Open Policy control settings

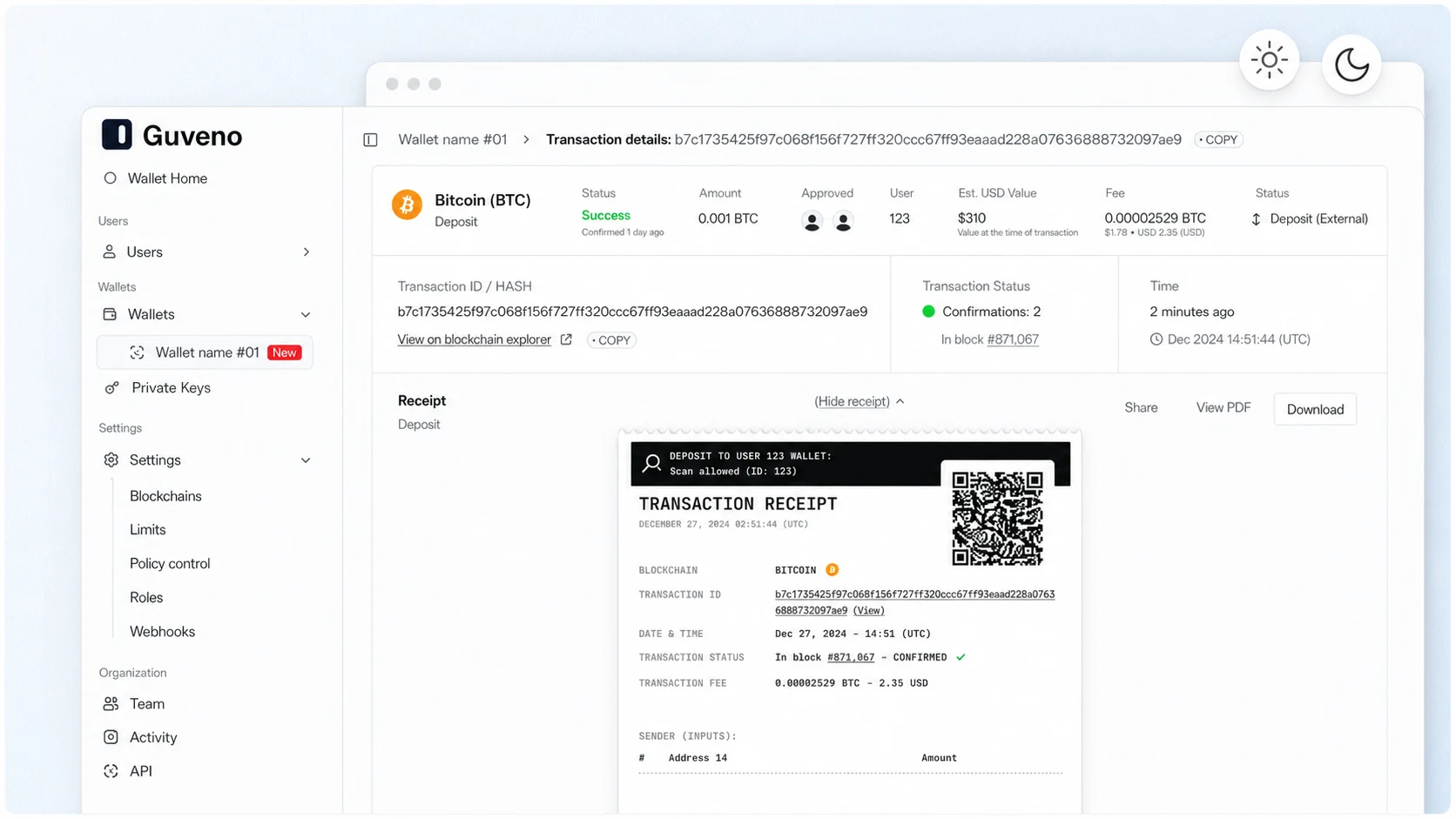pyautogui.click(x=170, y=564)
